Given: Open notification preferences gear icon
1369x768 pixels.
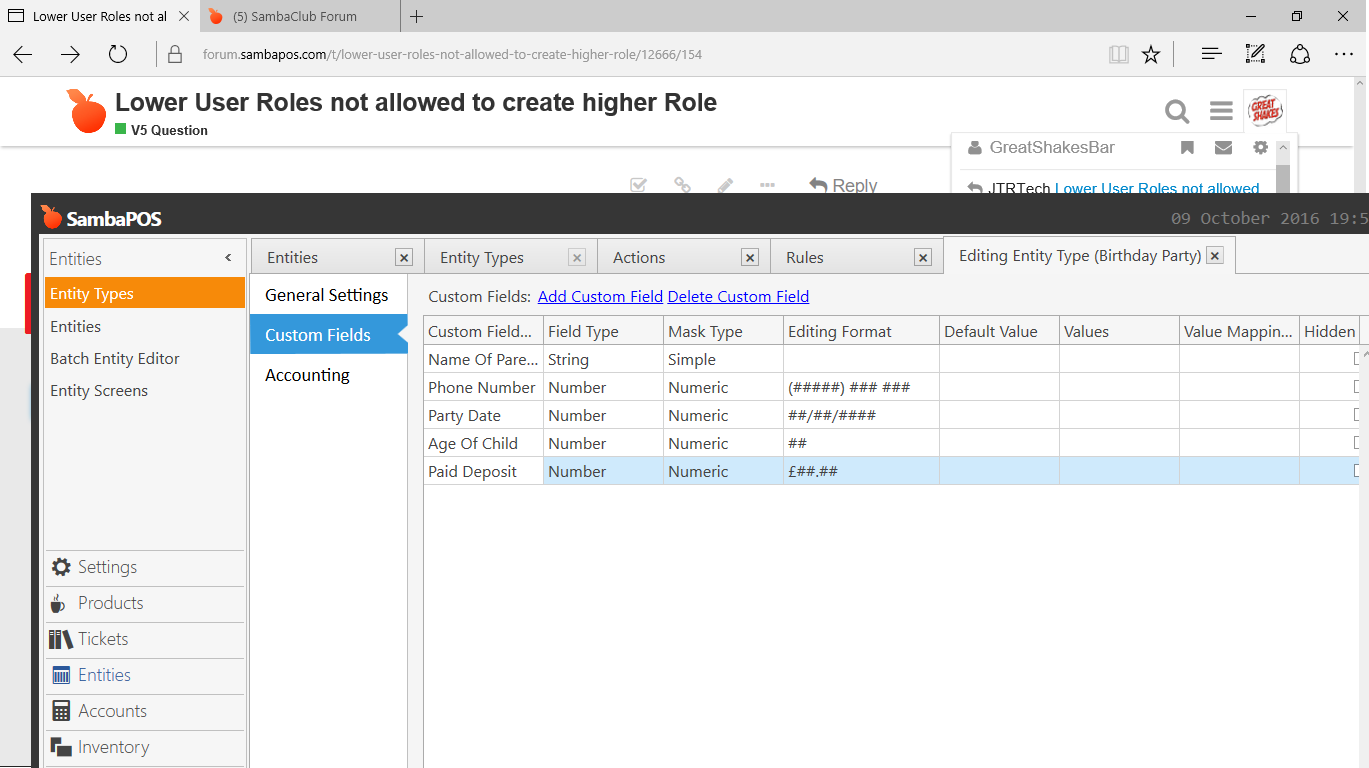Looking at the screenshot, I should click(x=1260, y=148).
